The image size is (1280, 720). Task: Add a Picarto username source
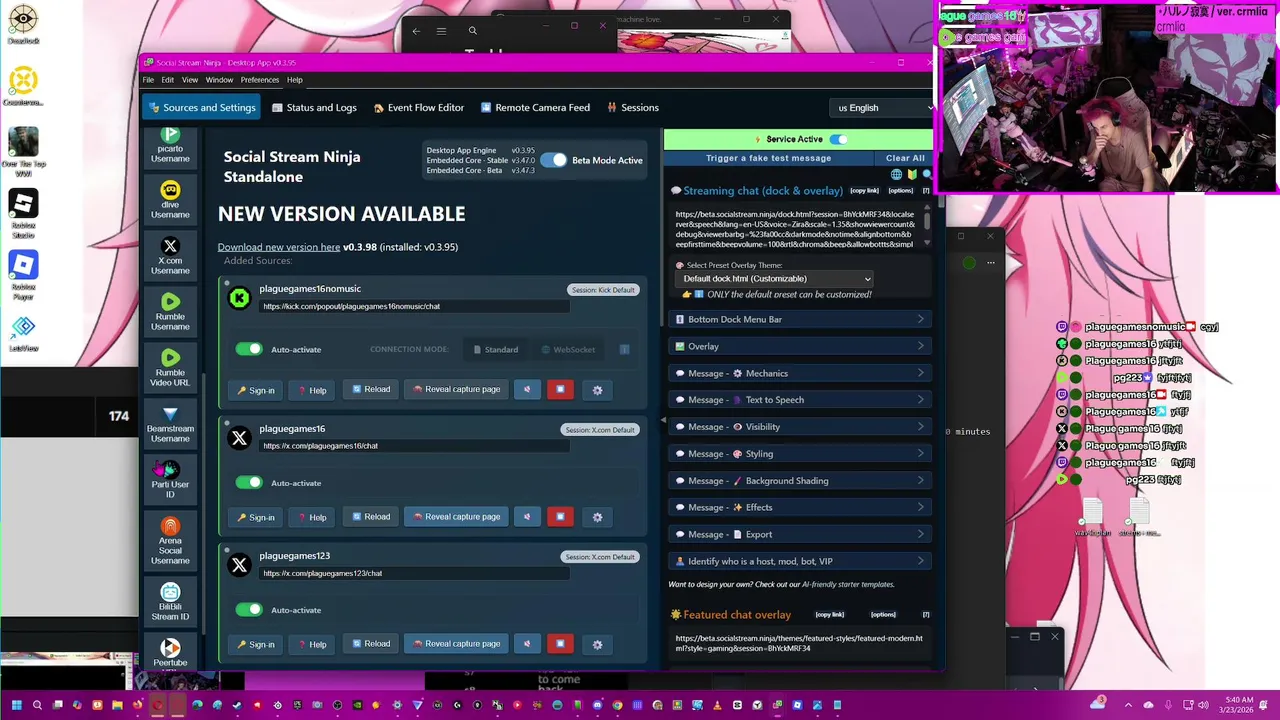pyautogui.click(x=170, y=145)
